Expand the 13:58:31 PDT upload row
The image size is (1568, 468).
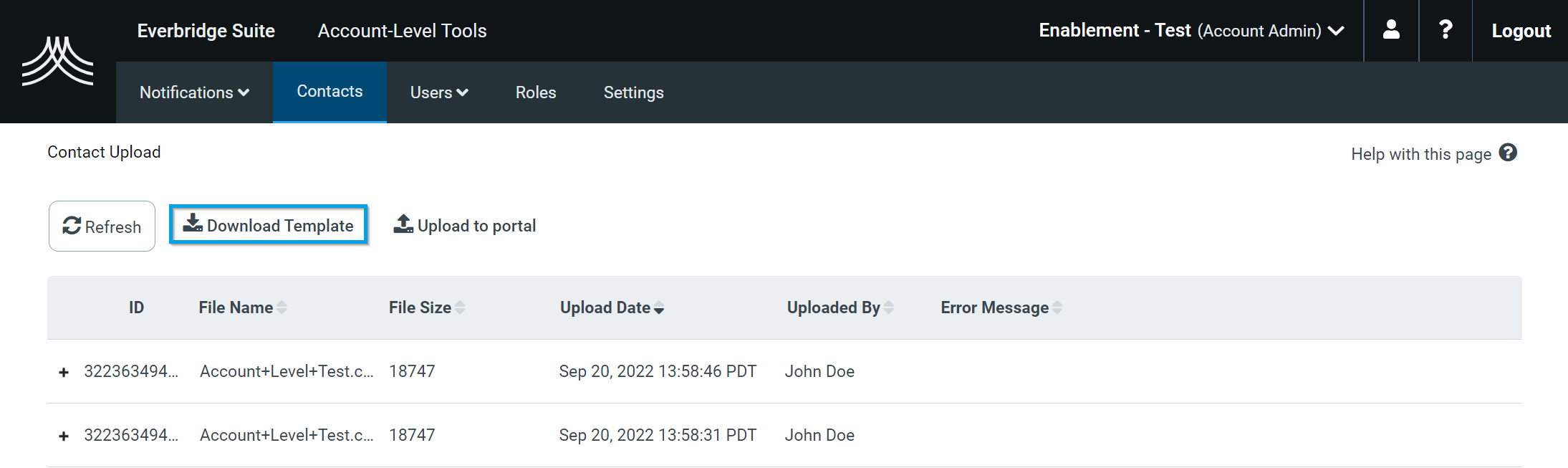point(64,436)
